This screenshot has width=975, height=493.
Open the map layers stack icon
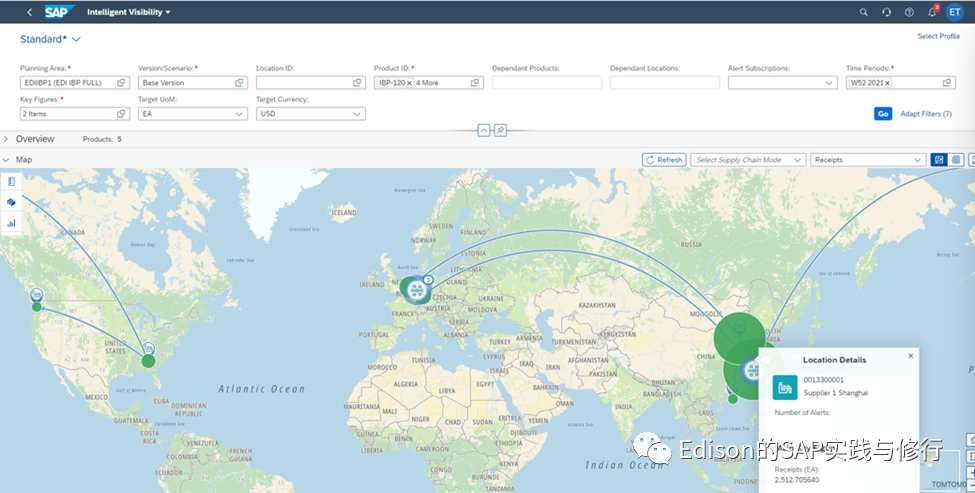(11, 202)
